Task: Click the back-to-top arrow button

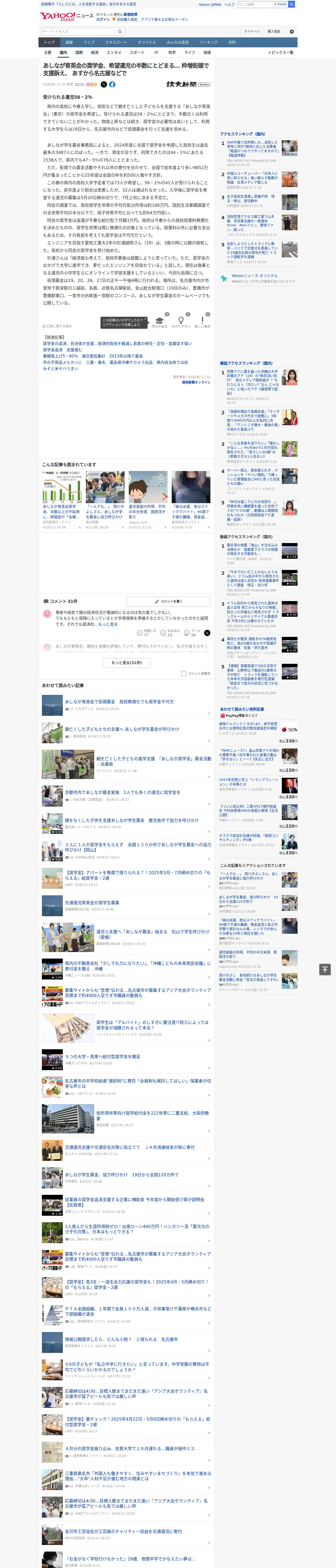Action: (325, 969)
